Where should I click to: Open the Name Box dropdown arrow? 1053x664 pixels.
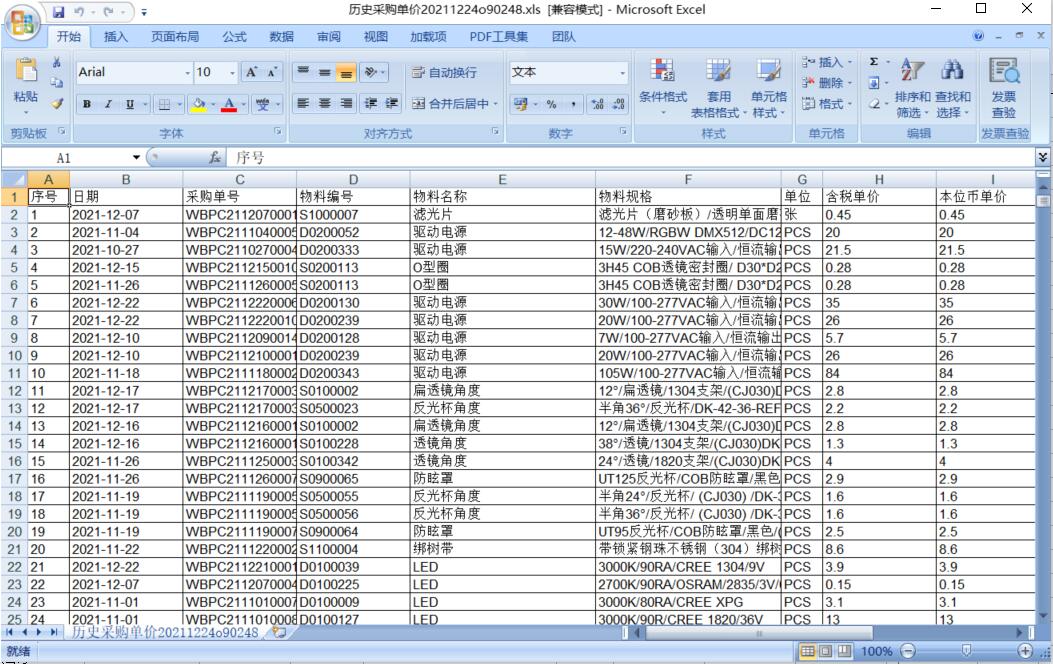click(x=137, y=158)
